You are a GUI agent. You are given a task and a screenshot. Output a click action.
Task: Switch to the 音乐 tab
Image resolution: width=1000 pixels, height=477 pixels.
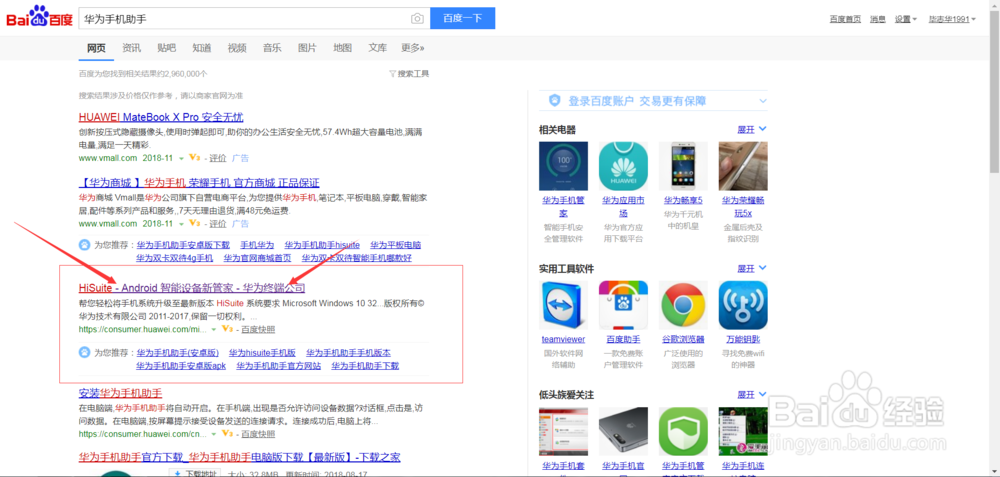(x=272, y=48)
